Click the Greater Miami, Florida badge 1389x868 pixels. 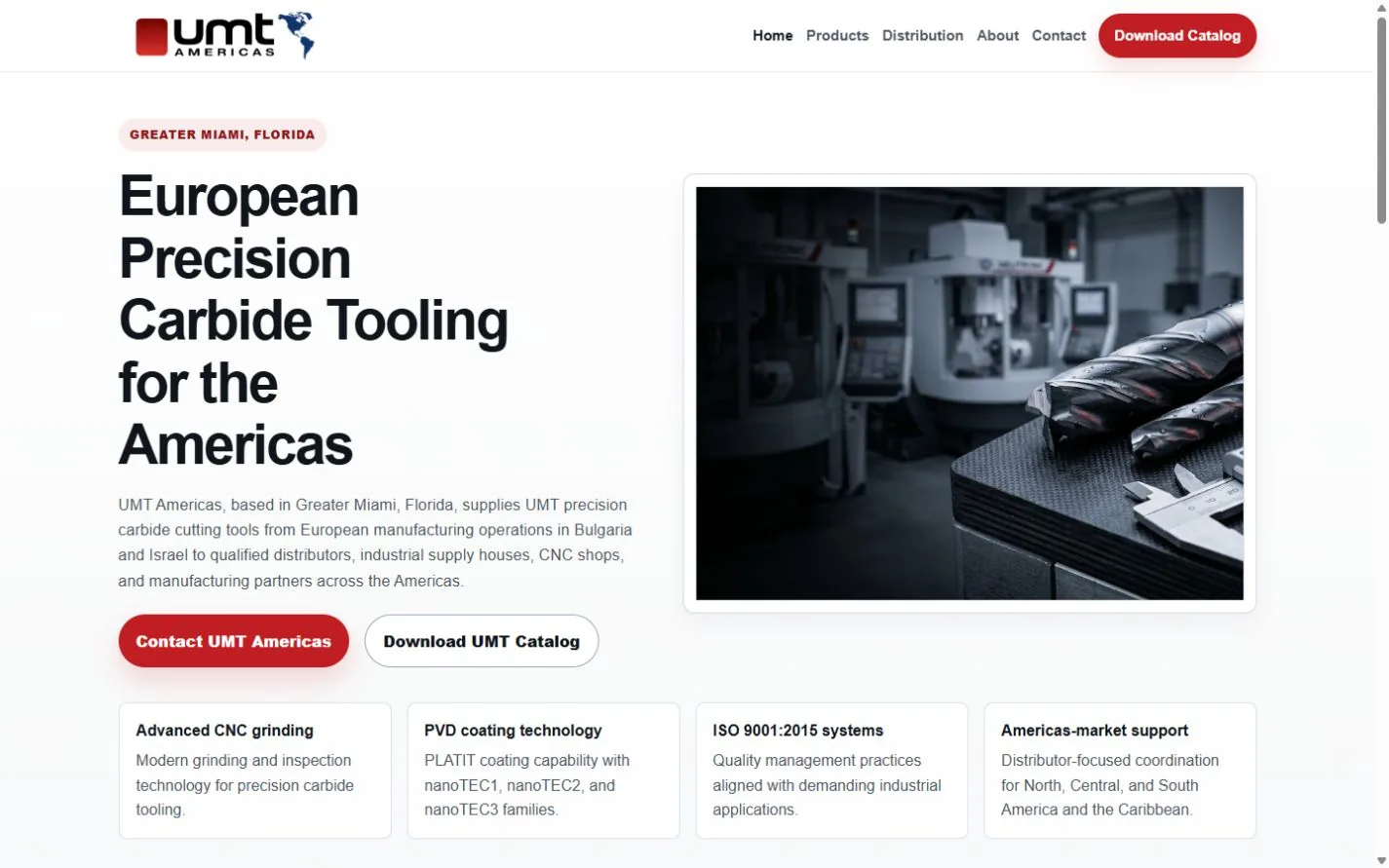222,134
